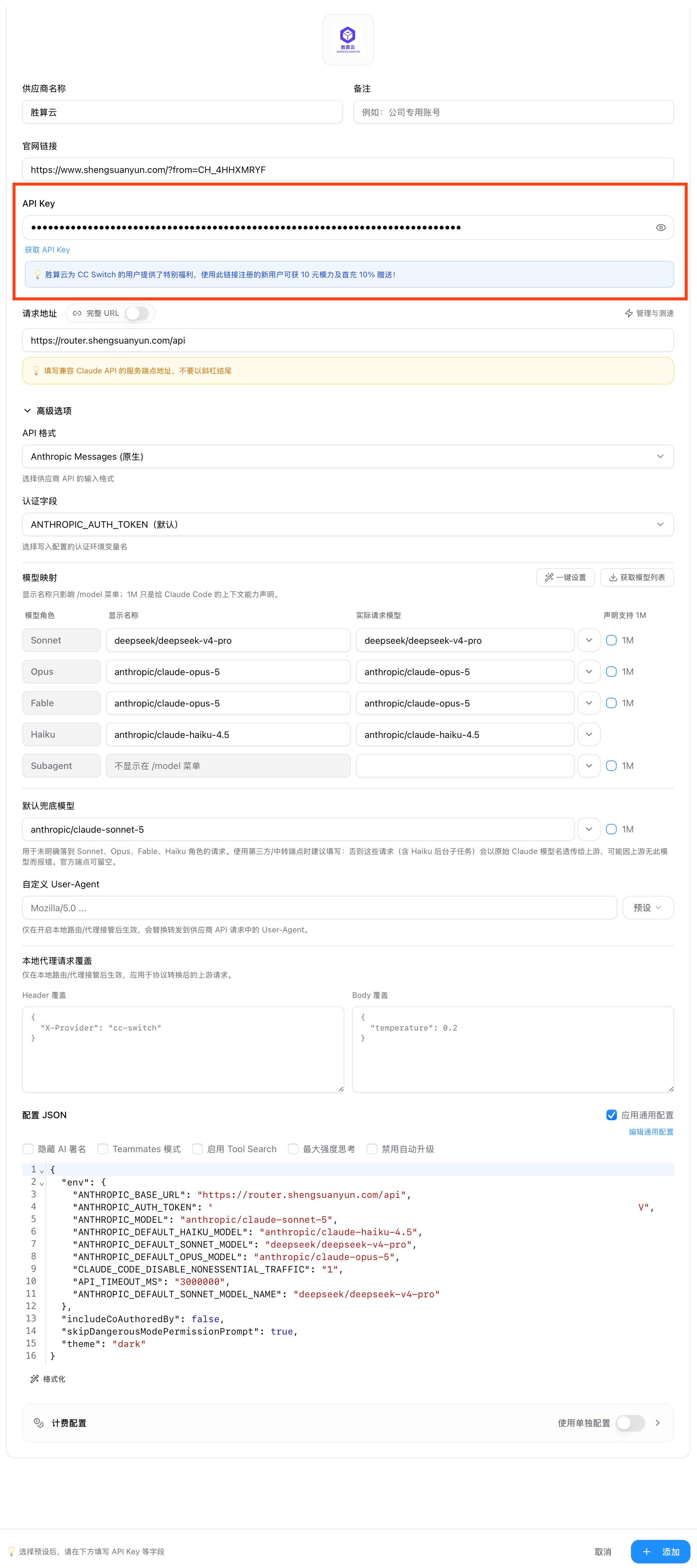Screen dimensions: 697x1568
Task: Enable 1M support for Subagent row
Action: [611, 766]
